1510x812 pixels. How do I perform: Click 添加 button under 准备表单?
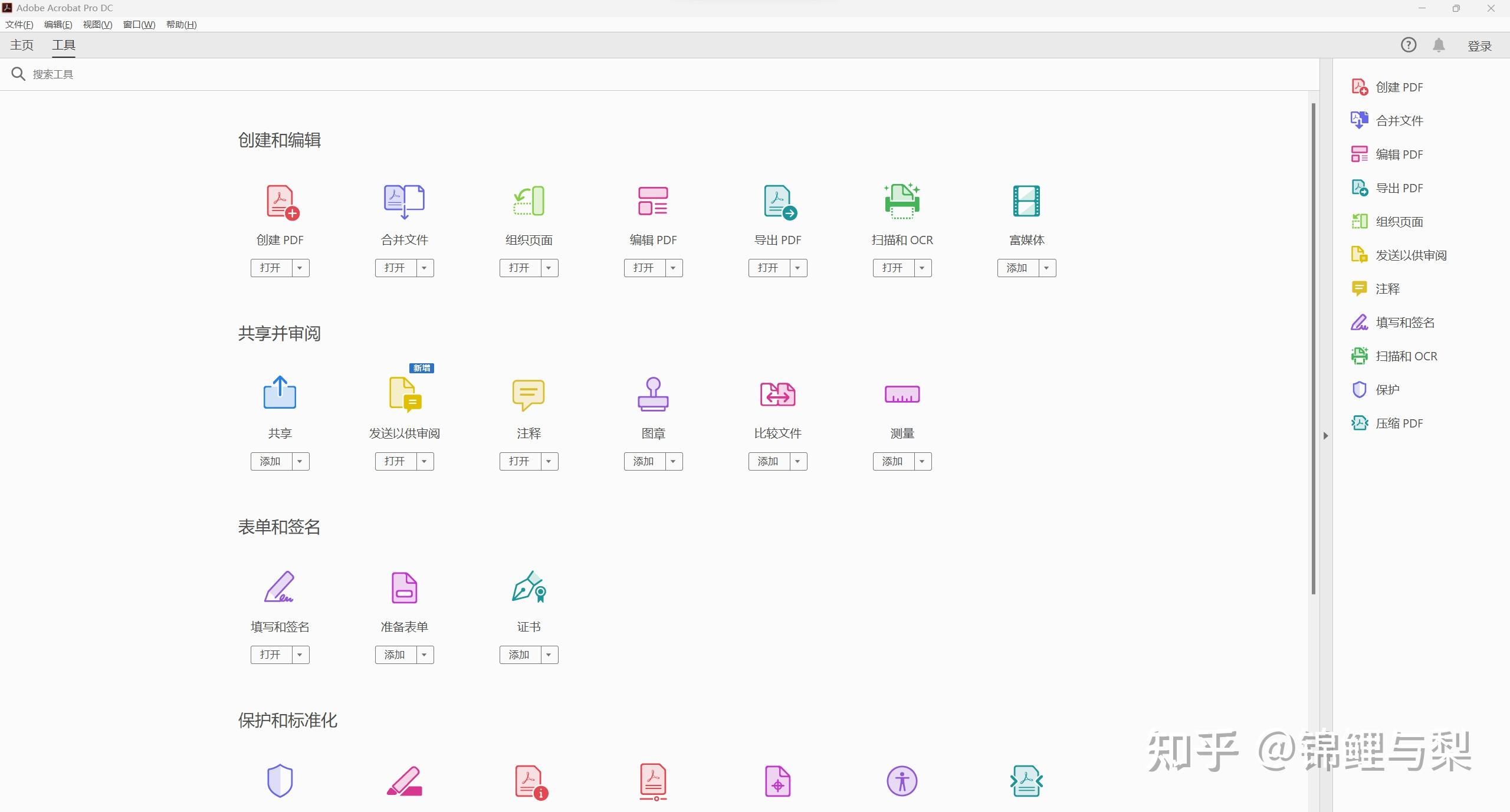click(x=395, y=655)
